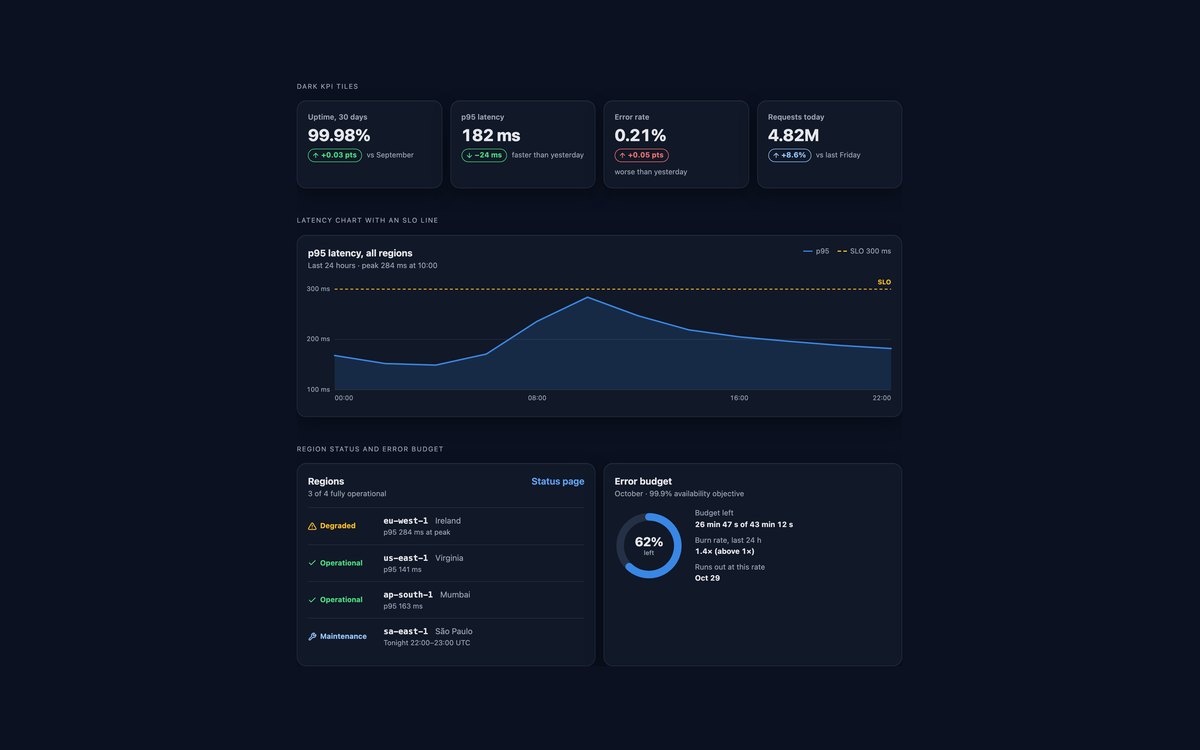Click the 16:00 x-axis tick label
This screenshot has height=750, width=1200.
739,398
